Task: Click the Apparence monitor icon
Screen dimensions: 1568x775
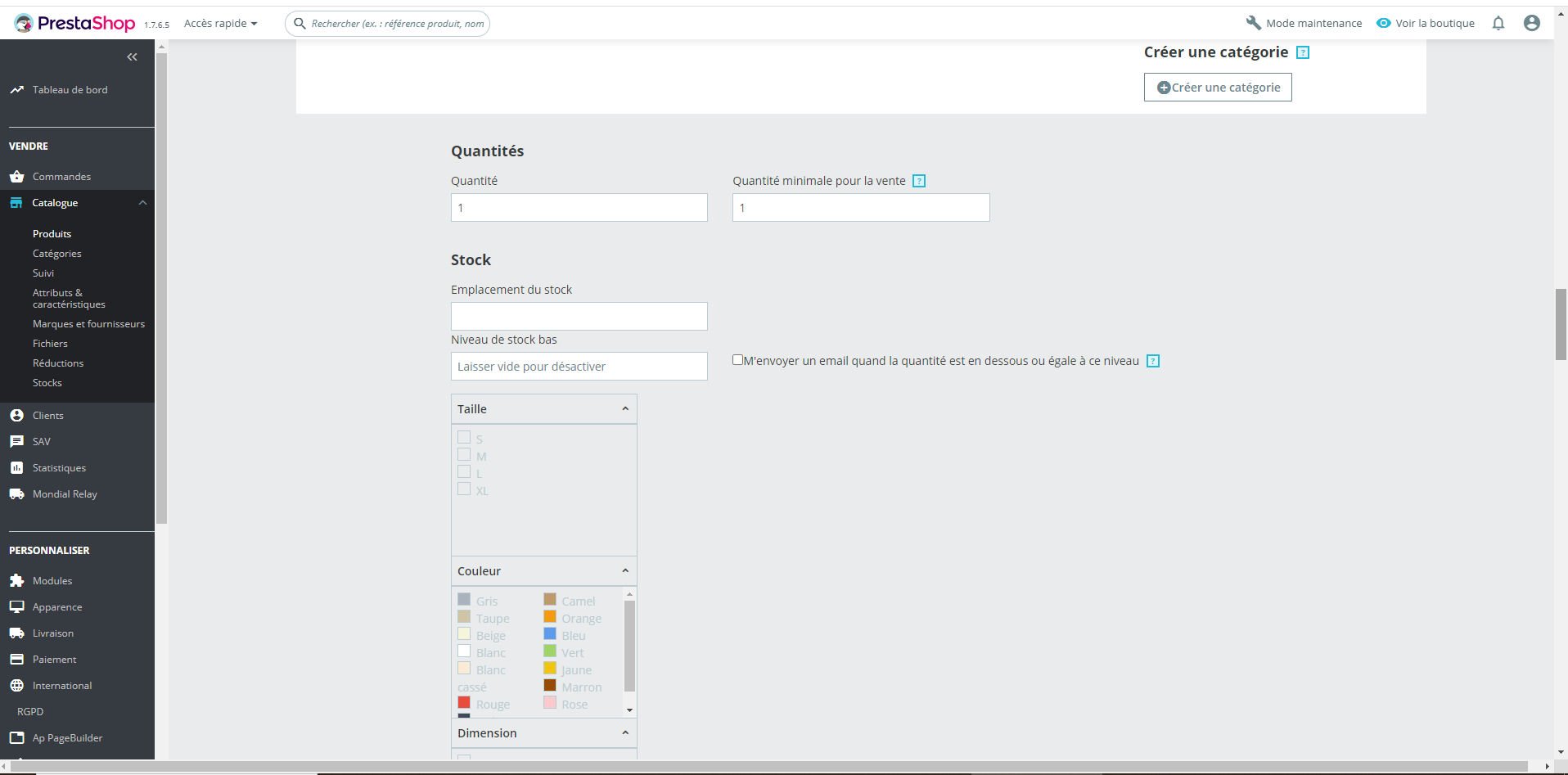Action: point(16,607)
